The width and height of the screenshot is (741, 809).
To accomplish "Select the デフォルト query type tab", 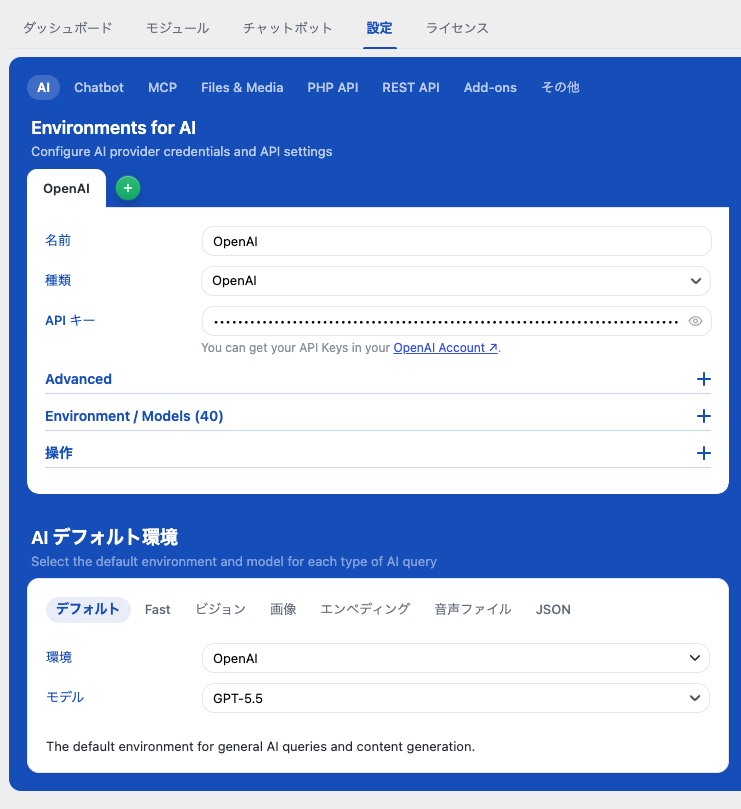I will (x=88, y=610).
